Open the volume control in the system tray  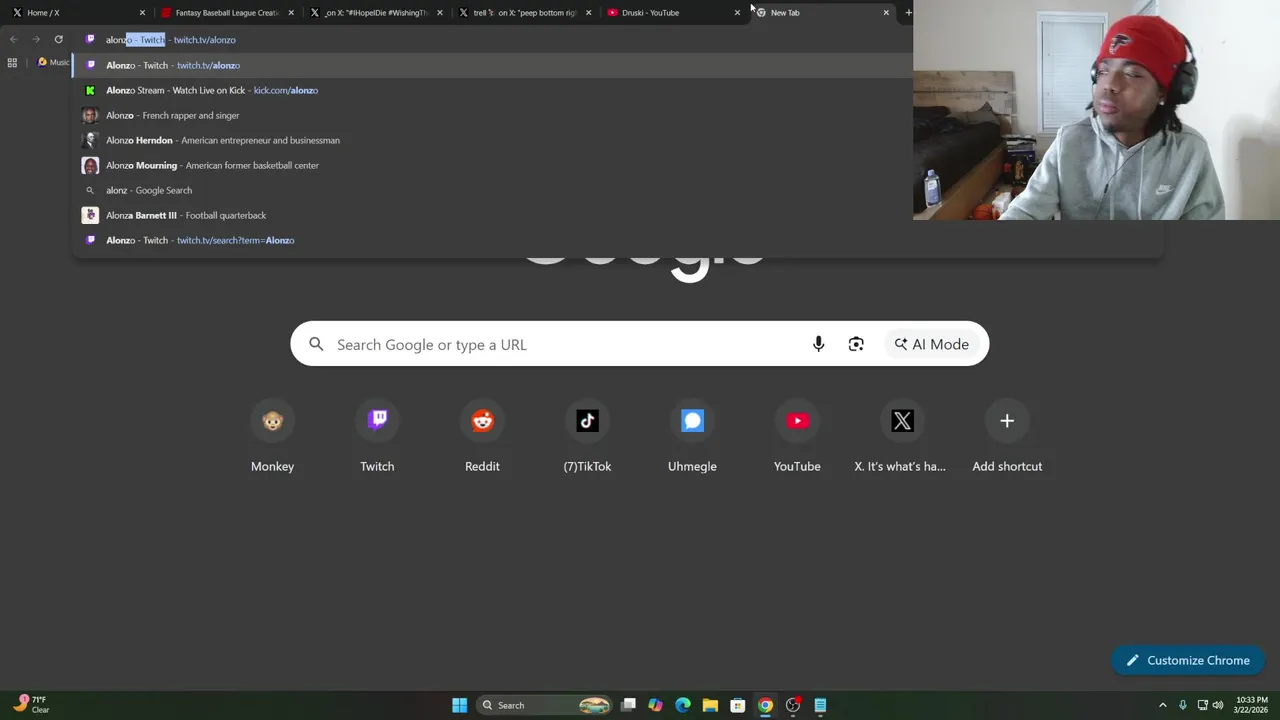[x=1218, y=705]
